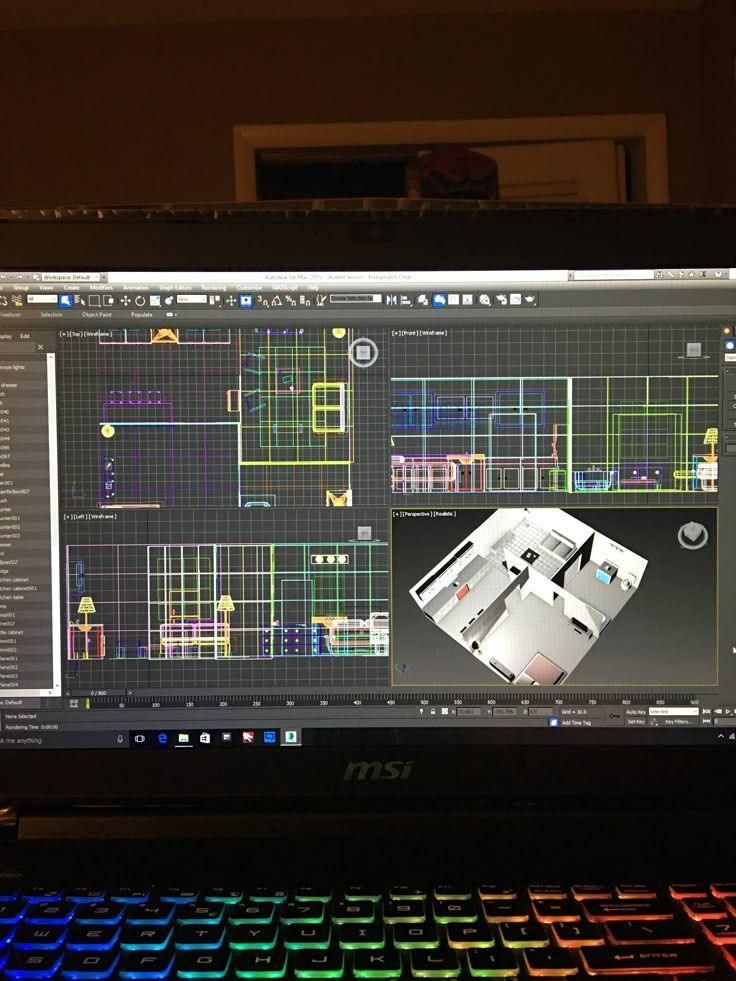Click the Perspective viewport ViewCube
This screenshot has width=736, height=981.
pyautogui.click(x=692, y=536)
